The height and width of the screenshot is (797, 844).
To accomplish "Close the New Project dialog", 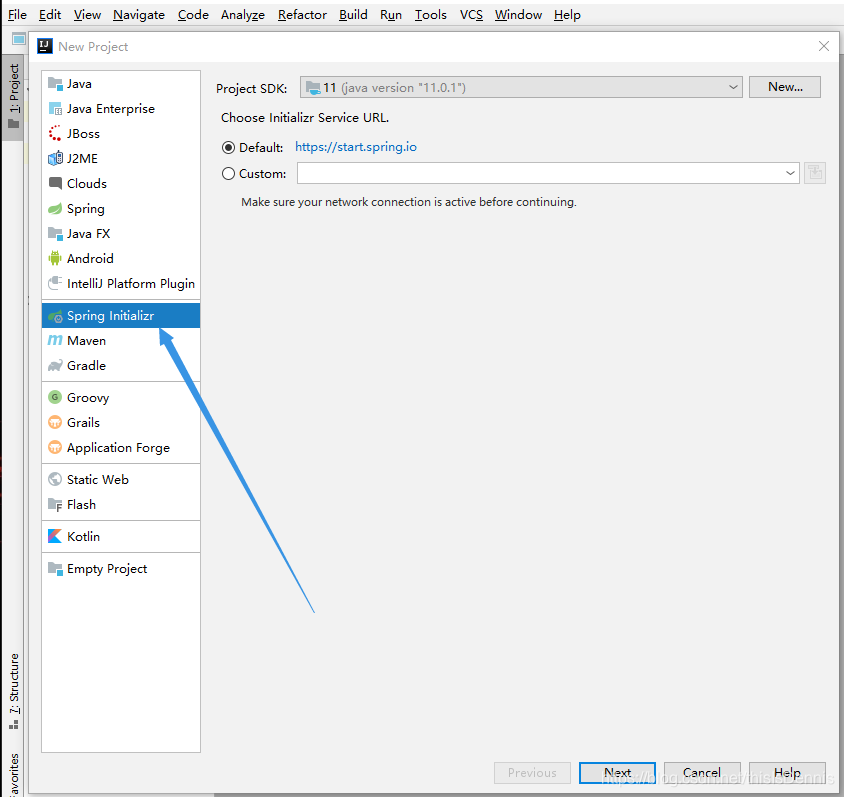I will click(824, 46).
